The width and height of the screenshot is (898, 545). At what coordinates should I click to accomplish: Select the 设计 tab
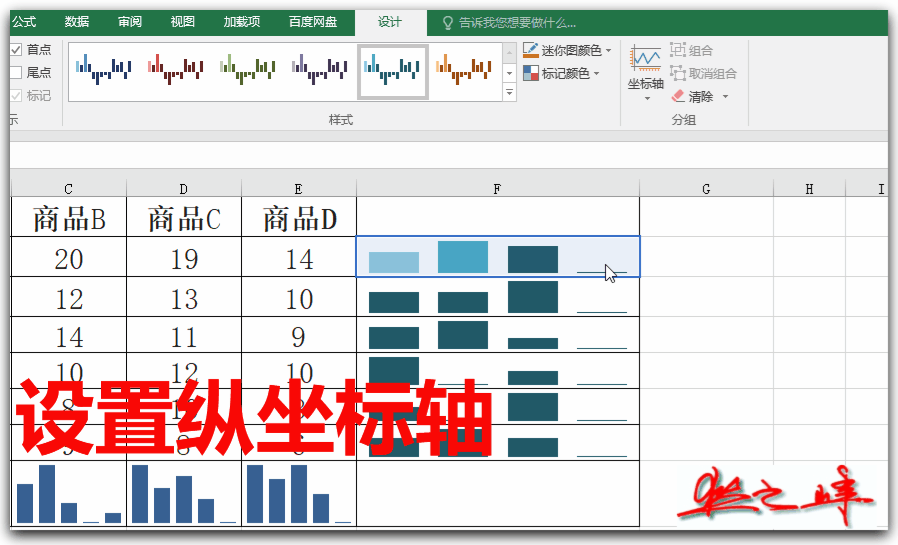pos(390,22)
